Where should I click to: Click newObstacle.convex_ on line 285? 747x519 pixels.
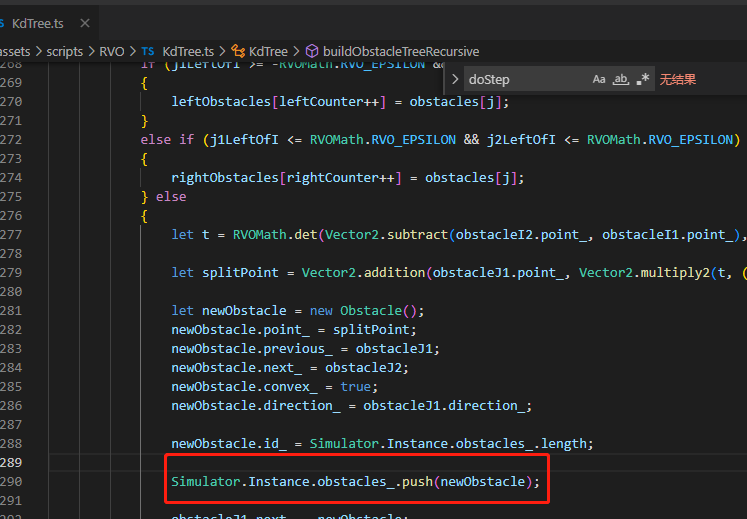(244, 387)
